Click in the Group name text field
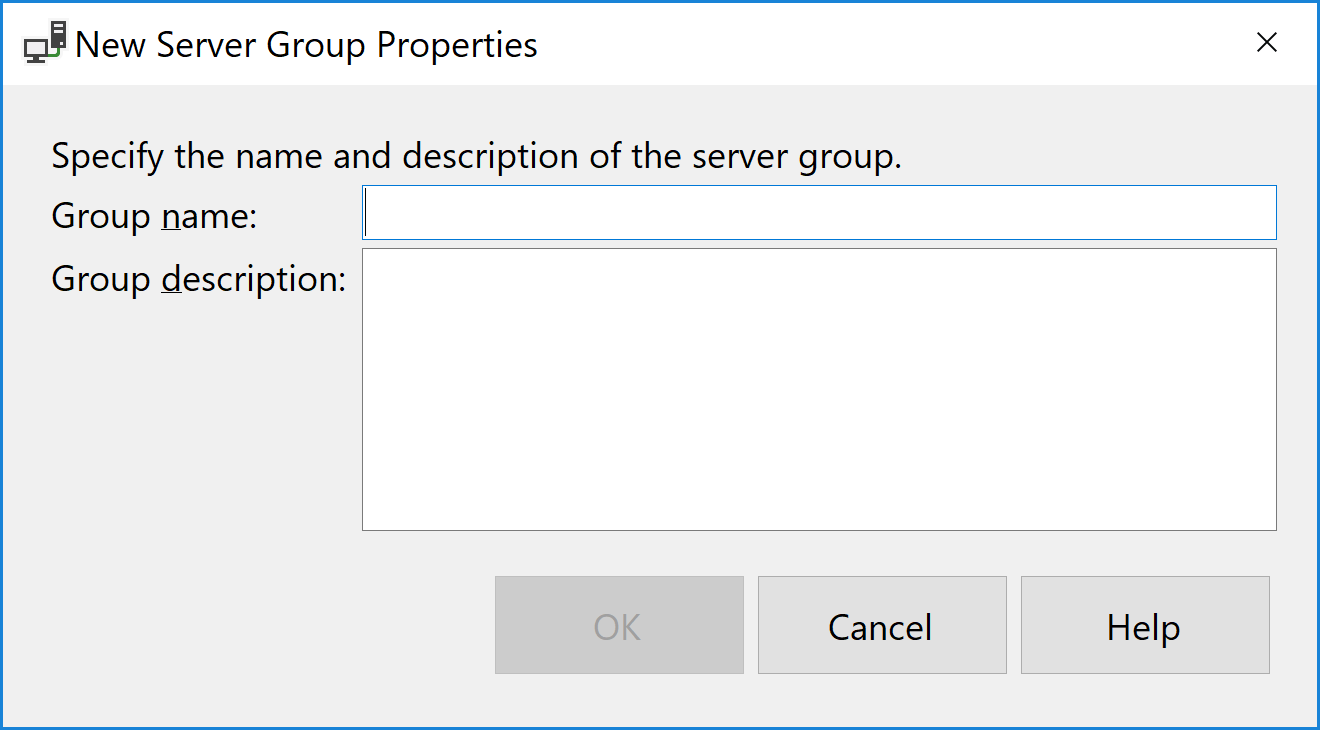This screenshot has height=730, width=1320. tap(819, 213)
